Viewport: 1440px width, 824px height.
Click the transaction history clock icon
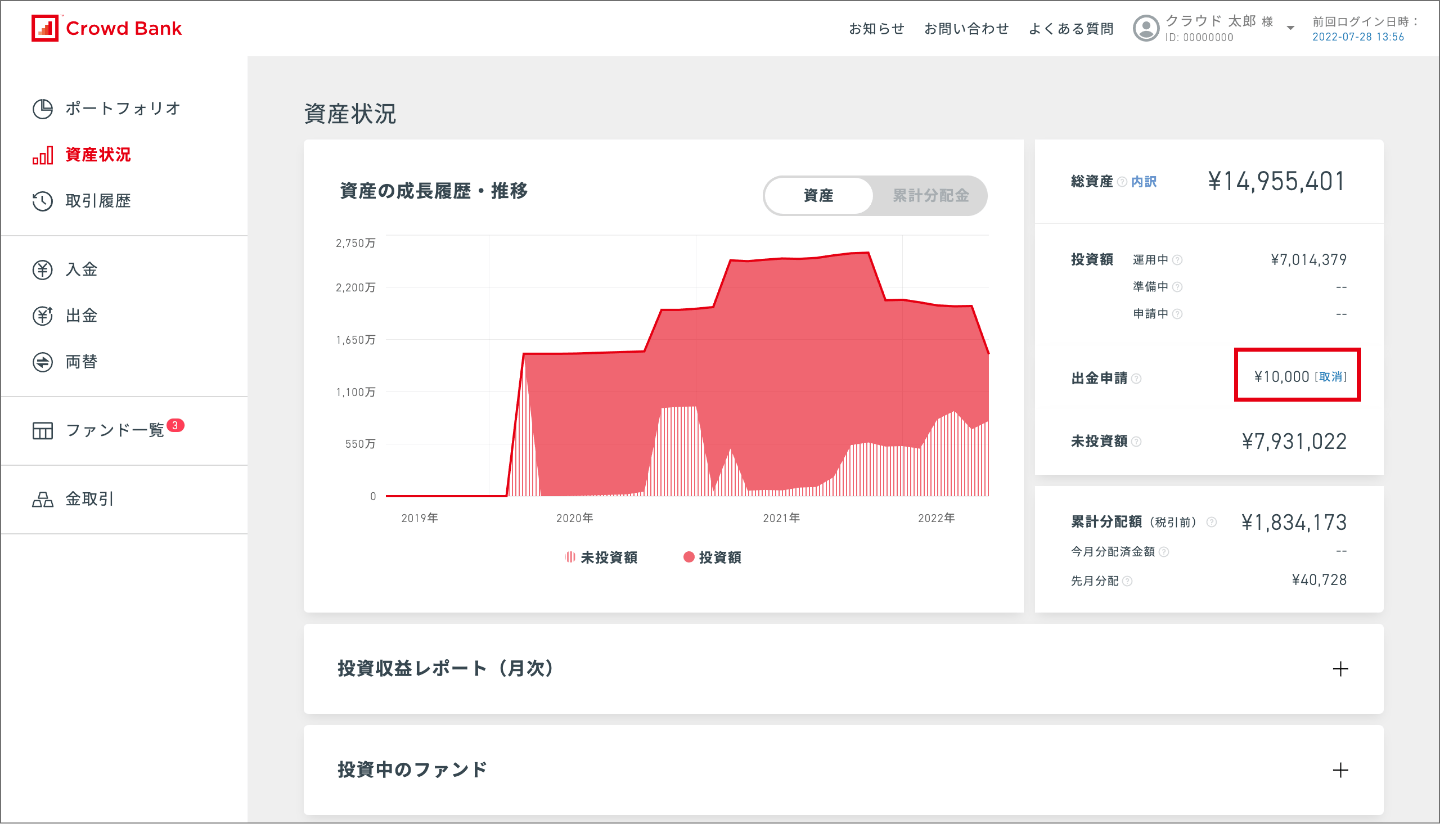42,201
